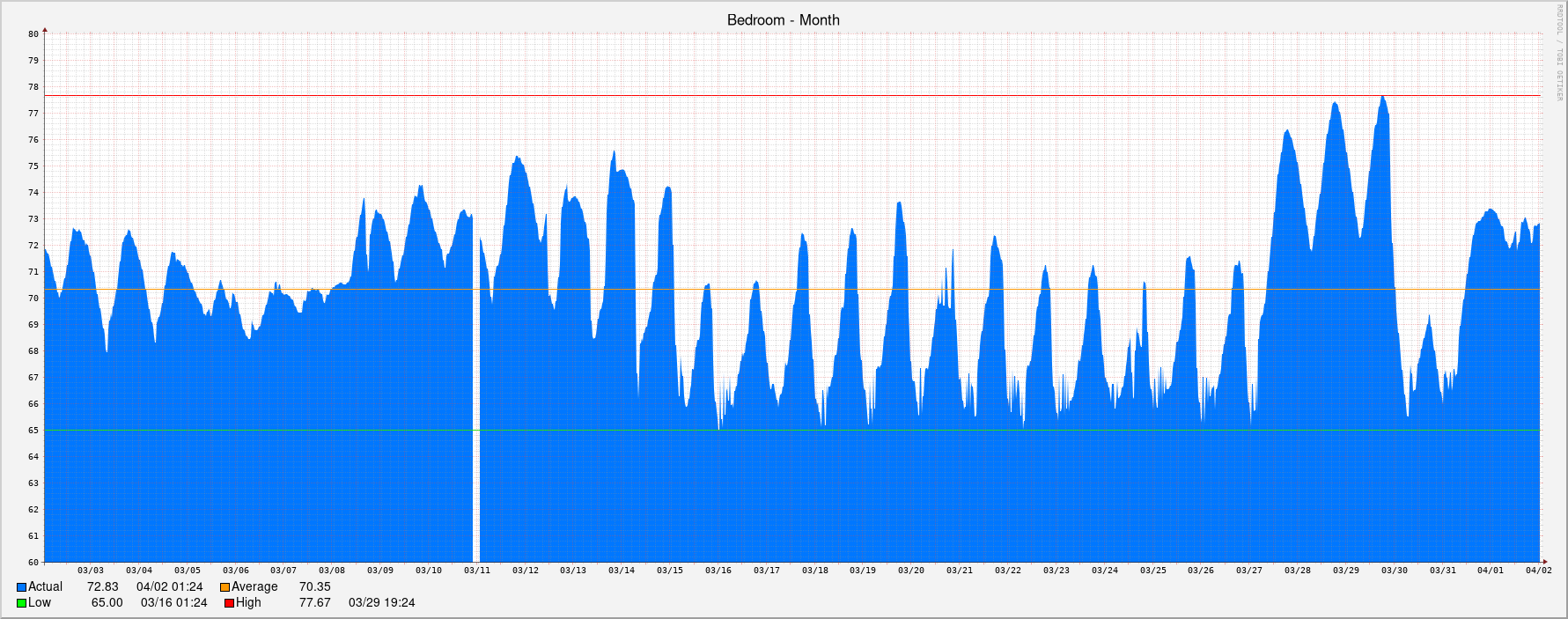This screenshot has width=1568, height=619.
Task: Click the 60 label on the y-axis
Action: [x=33, y=562]
